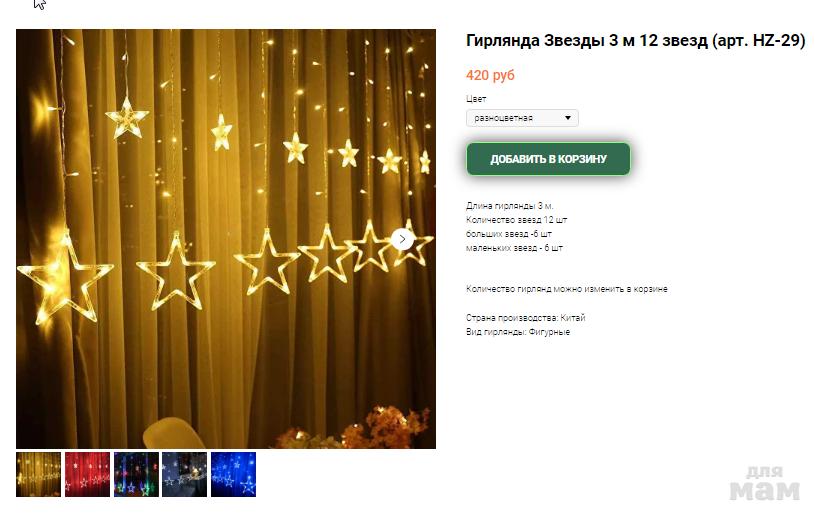Click the 420 руб price

pyautogui.click(x=490, y=75)
